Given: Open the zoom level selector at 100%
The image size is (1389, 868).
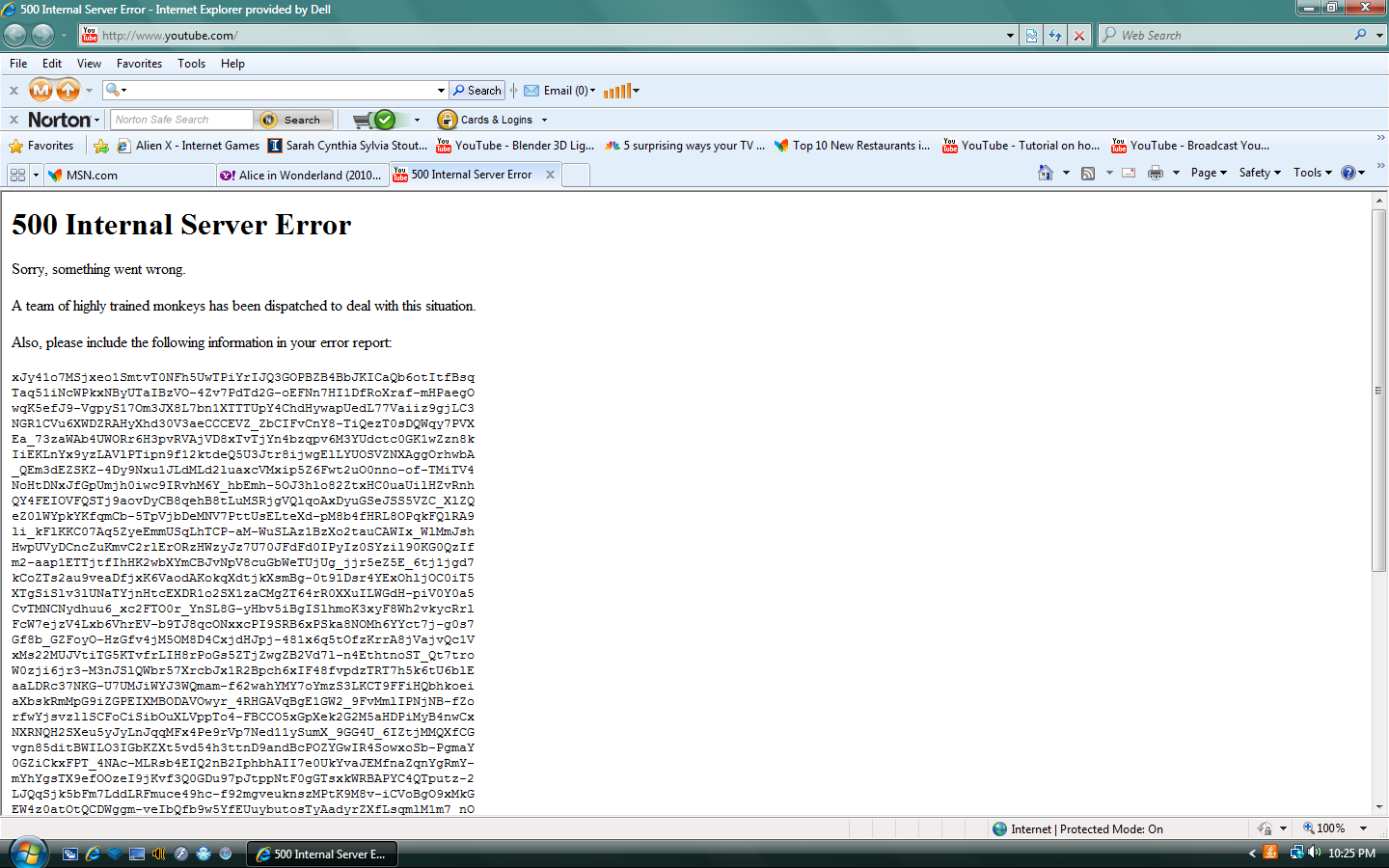Looking at the screenshot, I should click(x=1335, y=827).
